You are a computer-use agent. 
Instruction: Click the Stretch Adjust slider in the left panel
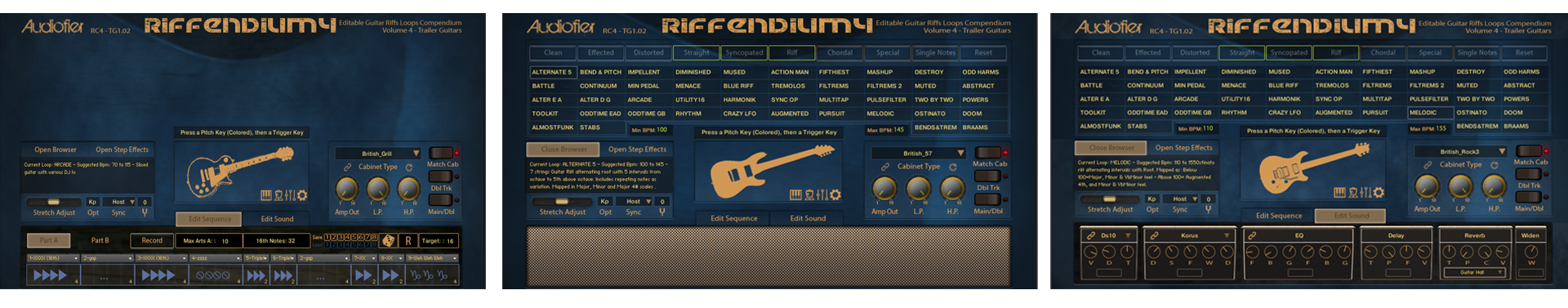point(54,202)
